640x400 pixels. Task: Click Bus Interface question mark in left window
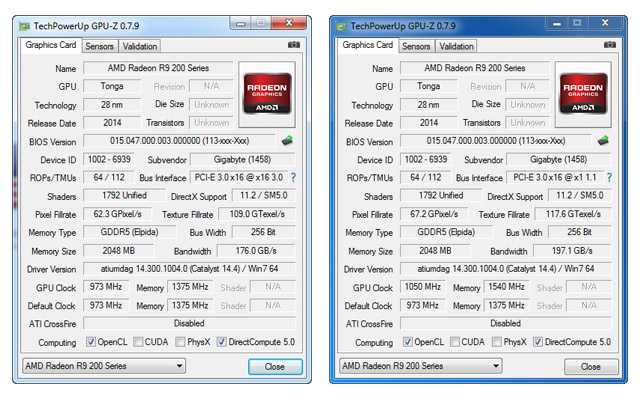pos(293,178)
